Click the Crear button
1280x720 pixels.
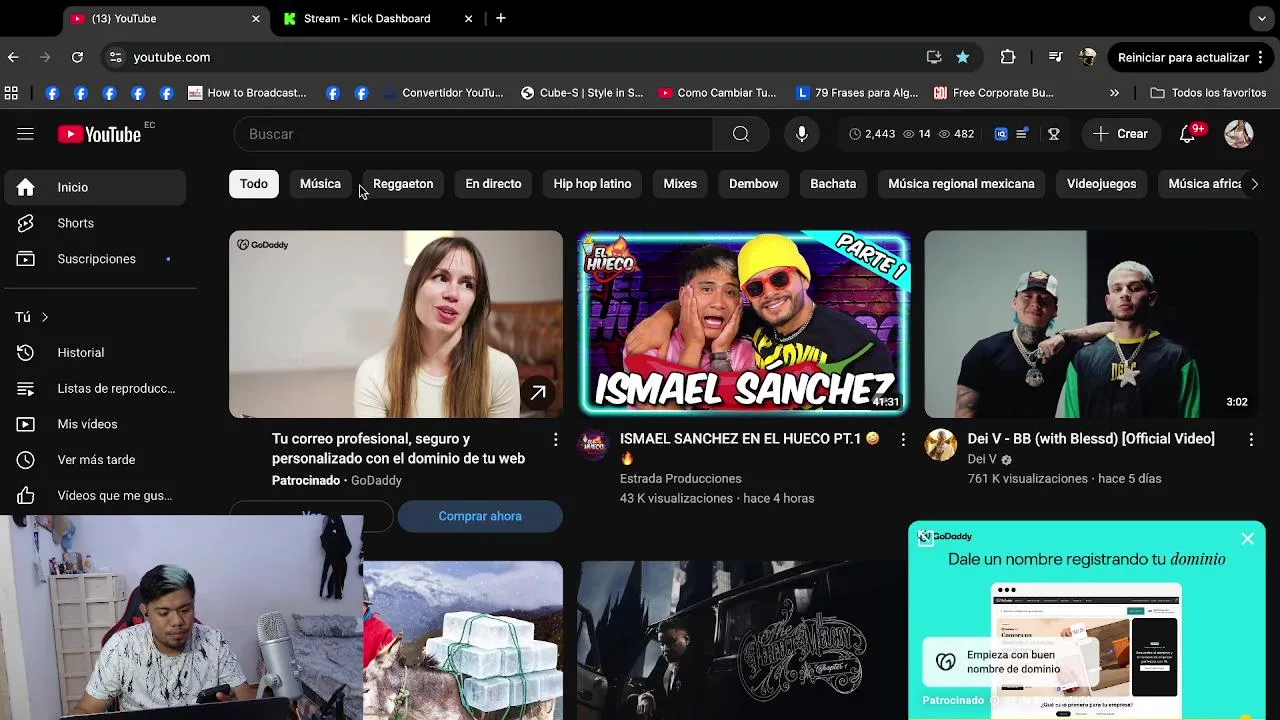[x=1120, y=134]
